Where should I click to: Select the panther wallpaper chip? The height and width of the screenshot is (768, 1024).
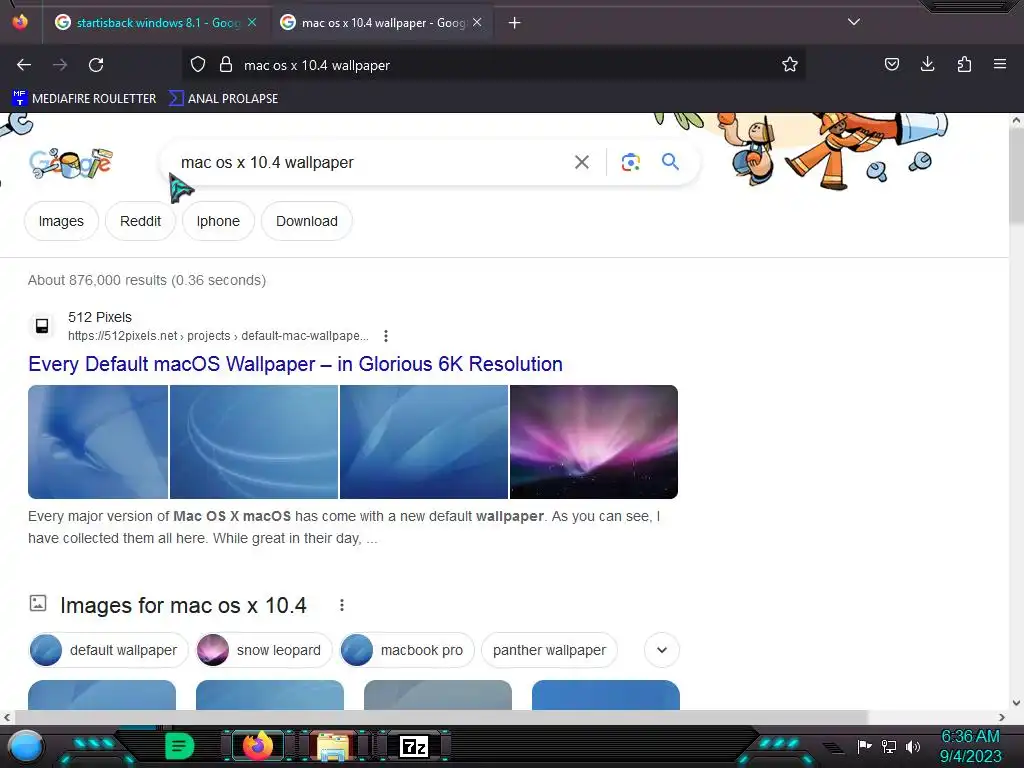pyautogui.click(x=549, y=650)
